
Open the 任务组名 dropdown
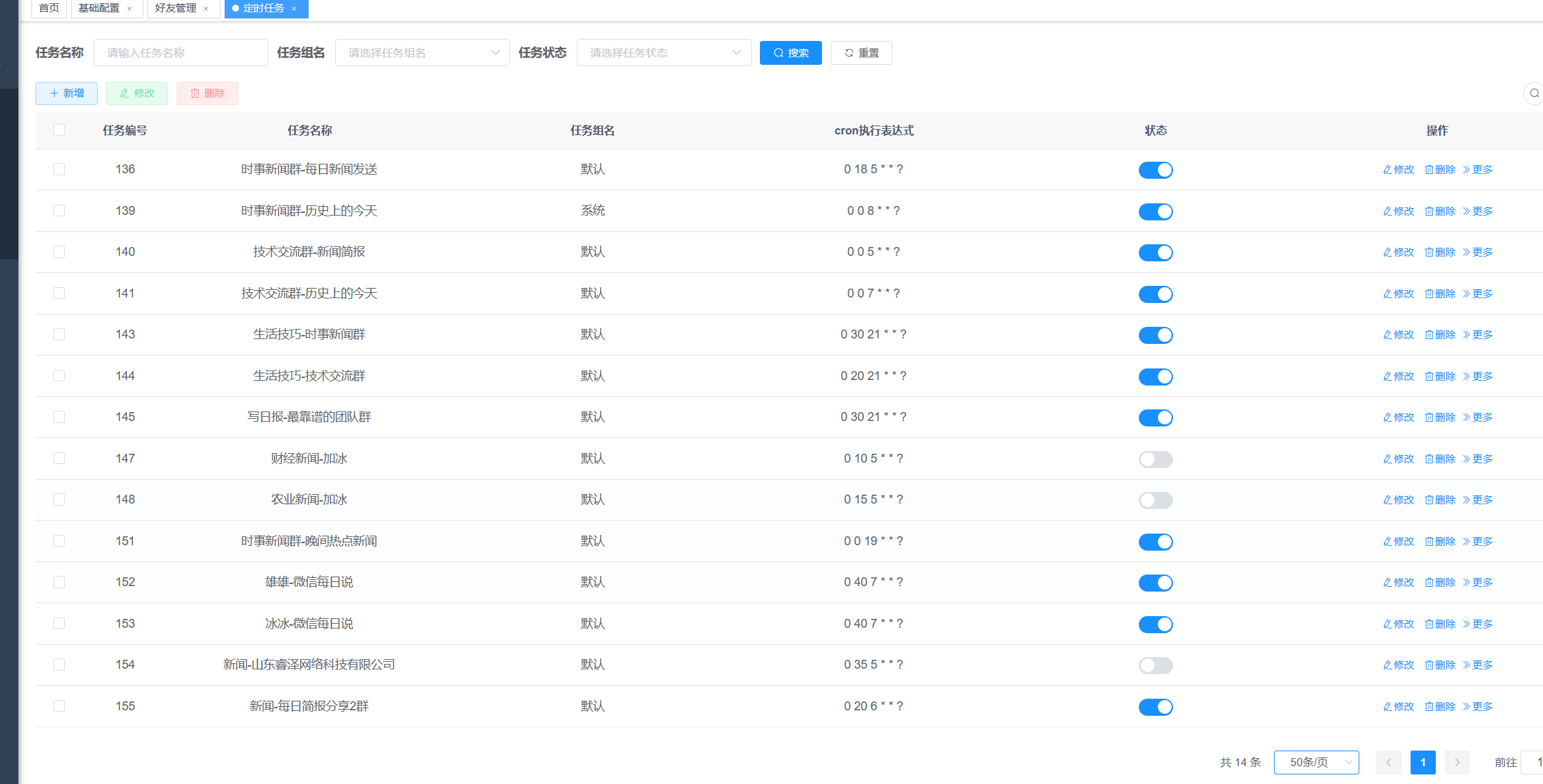(423, 53)
